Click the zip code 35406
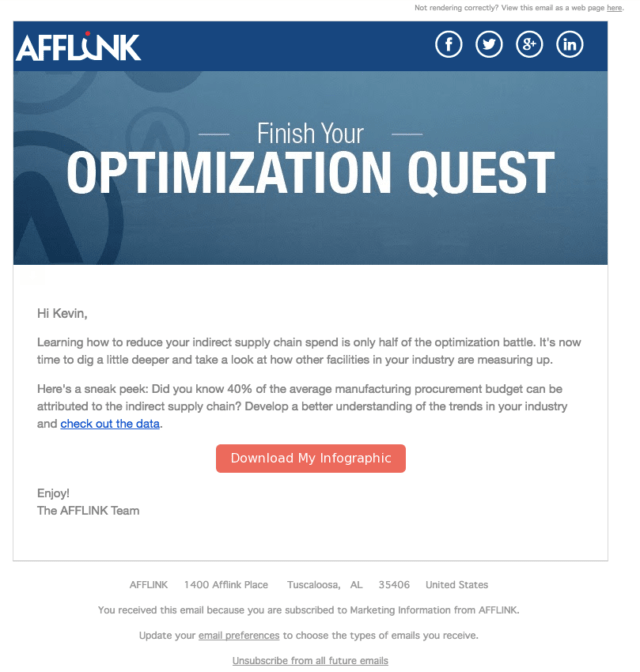Screen dimensions: 640x672 tap(394, 584)
